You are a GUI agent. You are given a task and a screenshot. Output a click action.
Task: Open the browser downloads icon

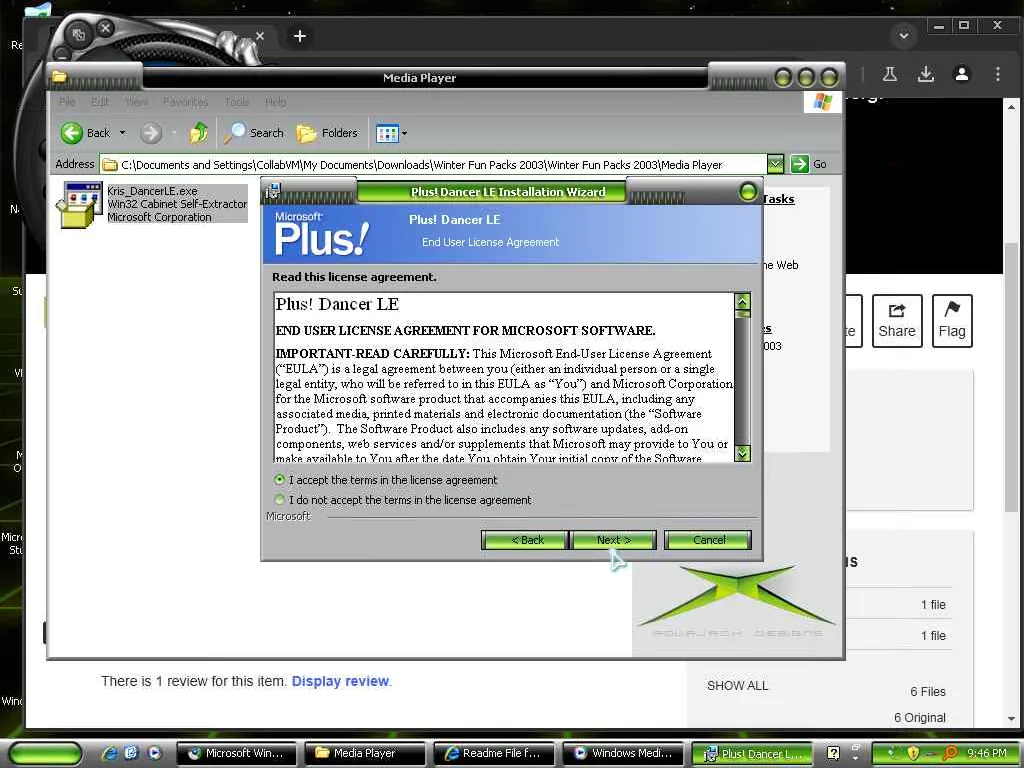(x=925, y=74)
